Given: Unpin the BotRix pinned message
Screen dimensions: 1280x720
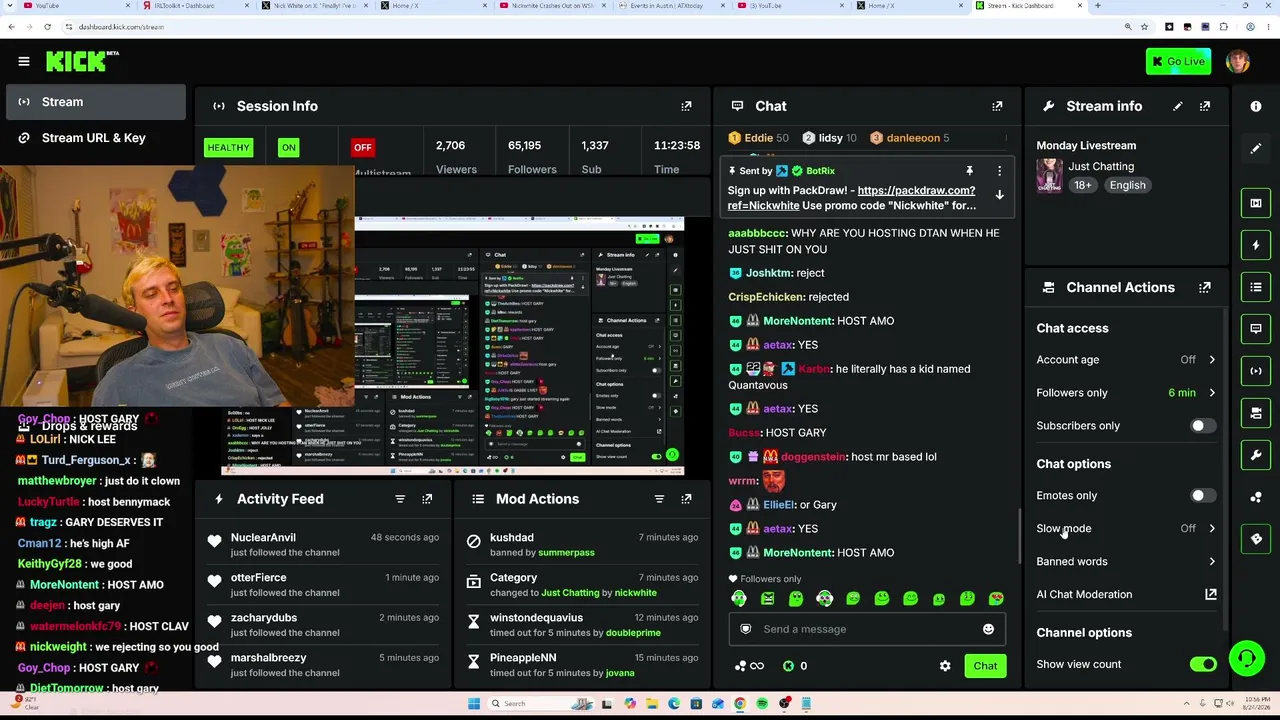Looking at the screenshot, I should click(969, 171).
